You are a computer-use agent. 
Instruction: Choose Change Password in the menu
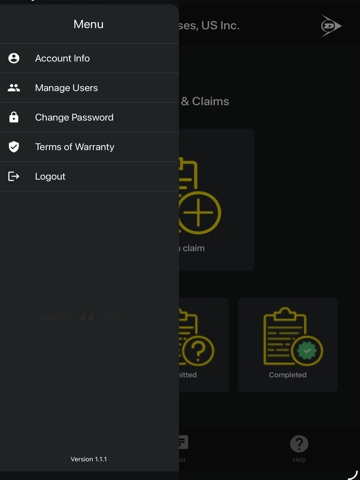[x=89, y=117]
